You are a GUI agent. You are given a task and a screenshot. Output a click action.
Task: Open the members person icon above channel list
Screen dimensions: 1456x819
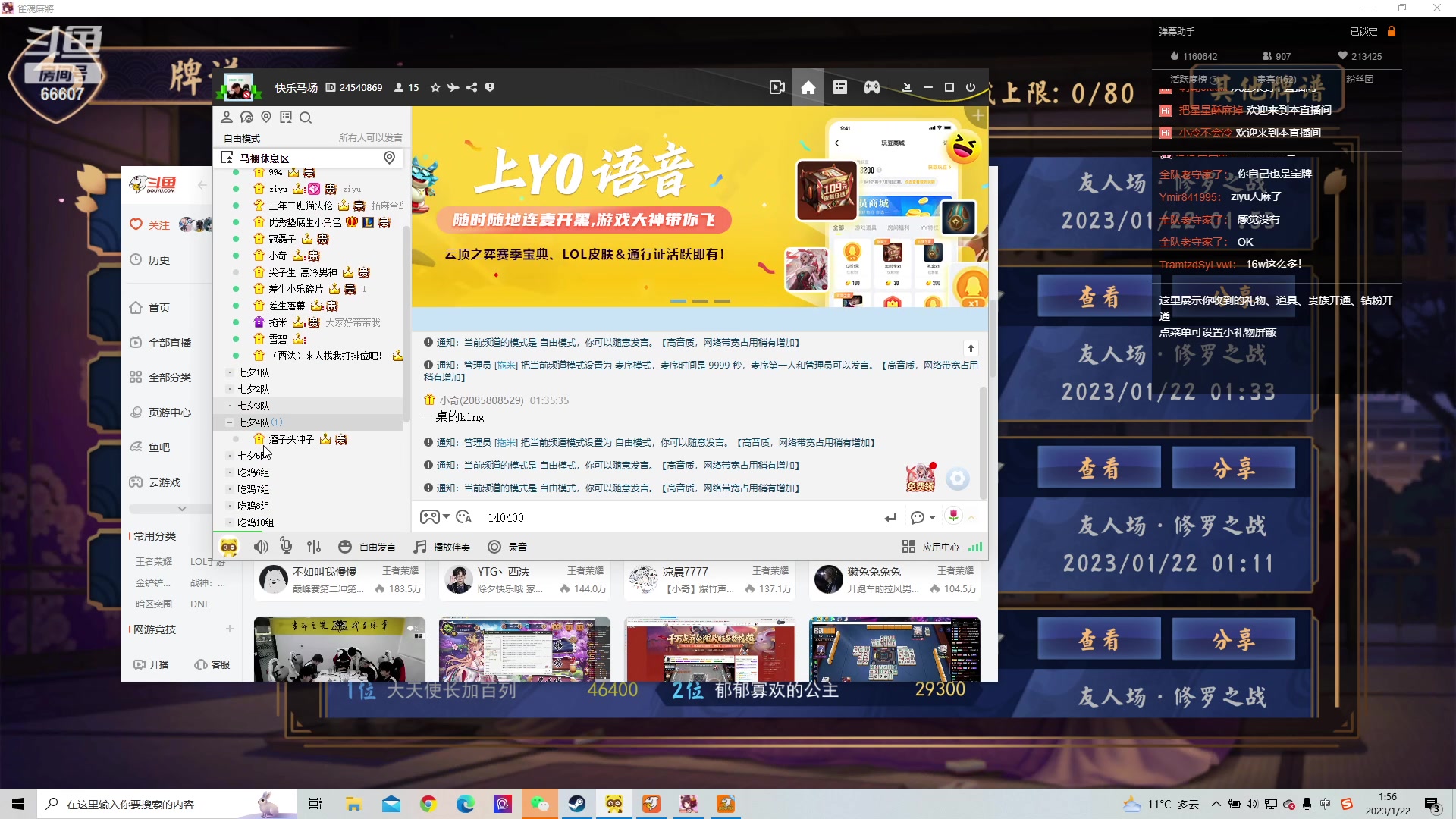227,117
